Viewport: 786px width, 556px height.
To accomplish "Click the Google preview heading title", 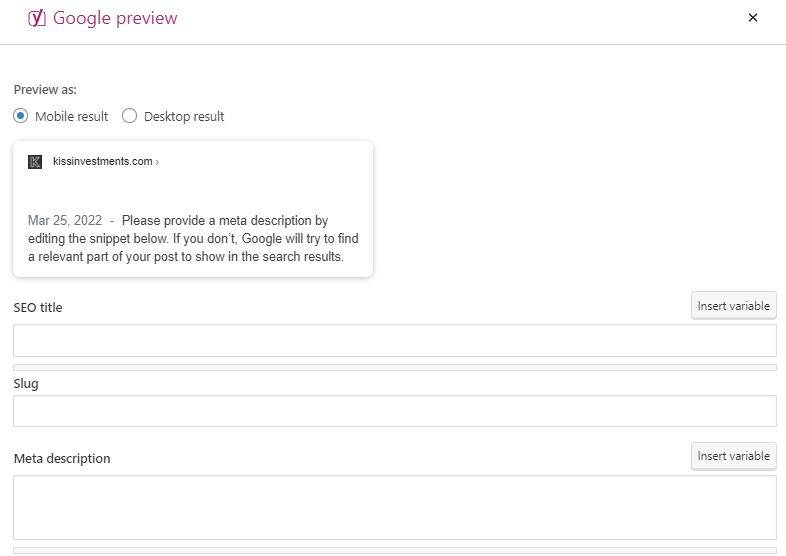I will pos(115,18).
